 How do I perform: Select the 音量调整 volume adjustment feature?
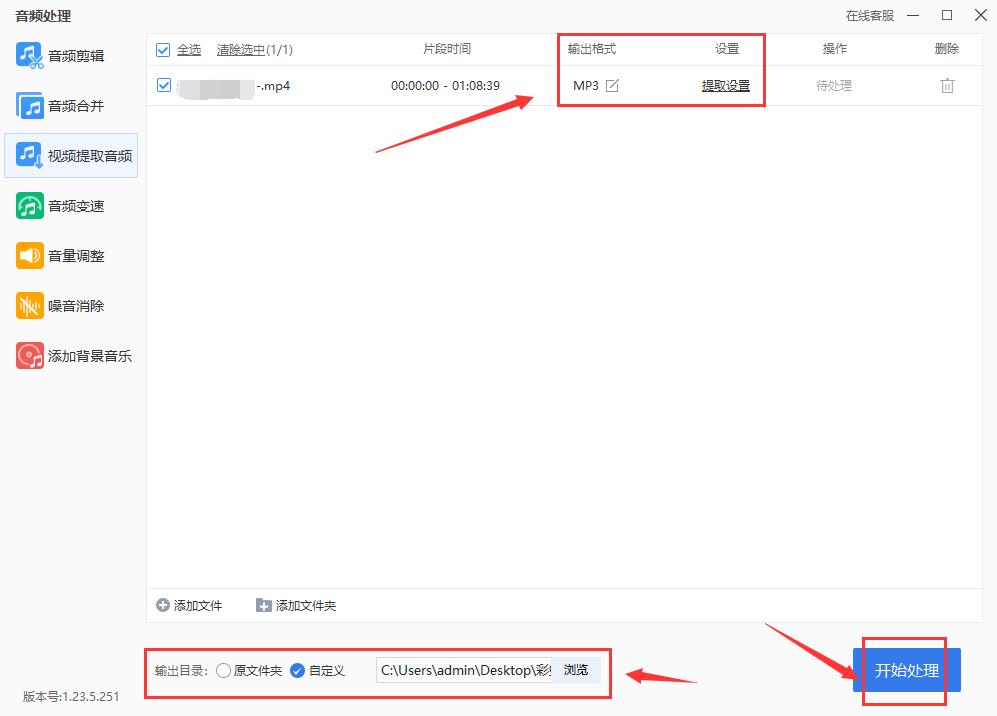coord(60,255)
